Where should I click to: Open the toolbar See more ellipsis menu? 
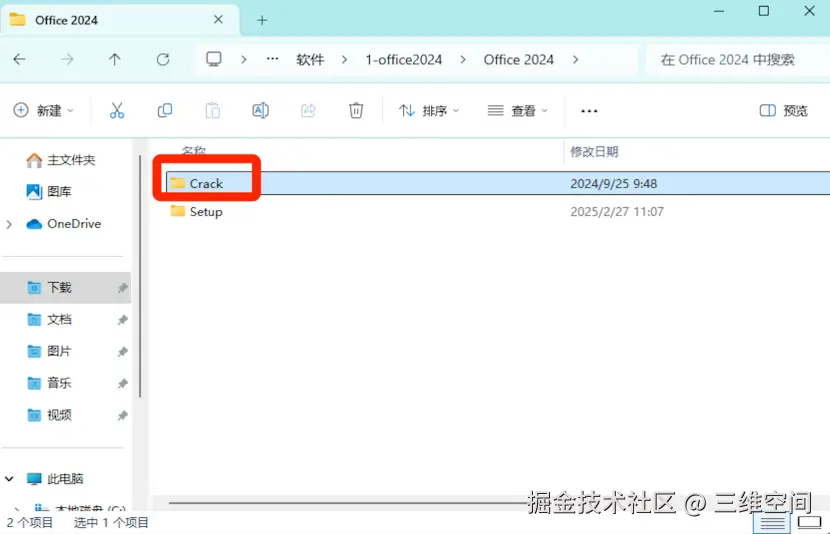pyautogui.click(x=589, y=111)
